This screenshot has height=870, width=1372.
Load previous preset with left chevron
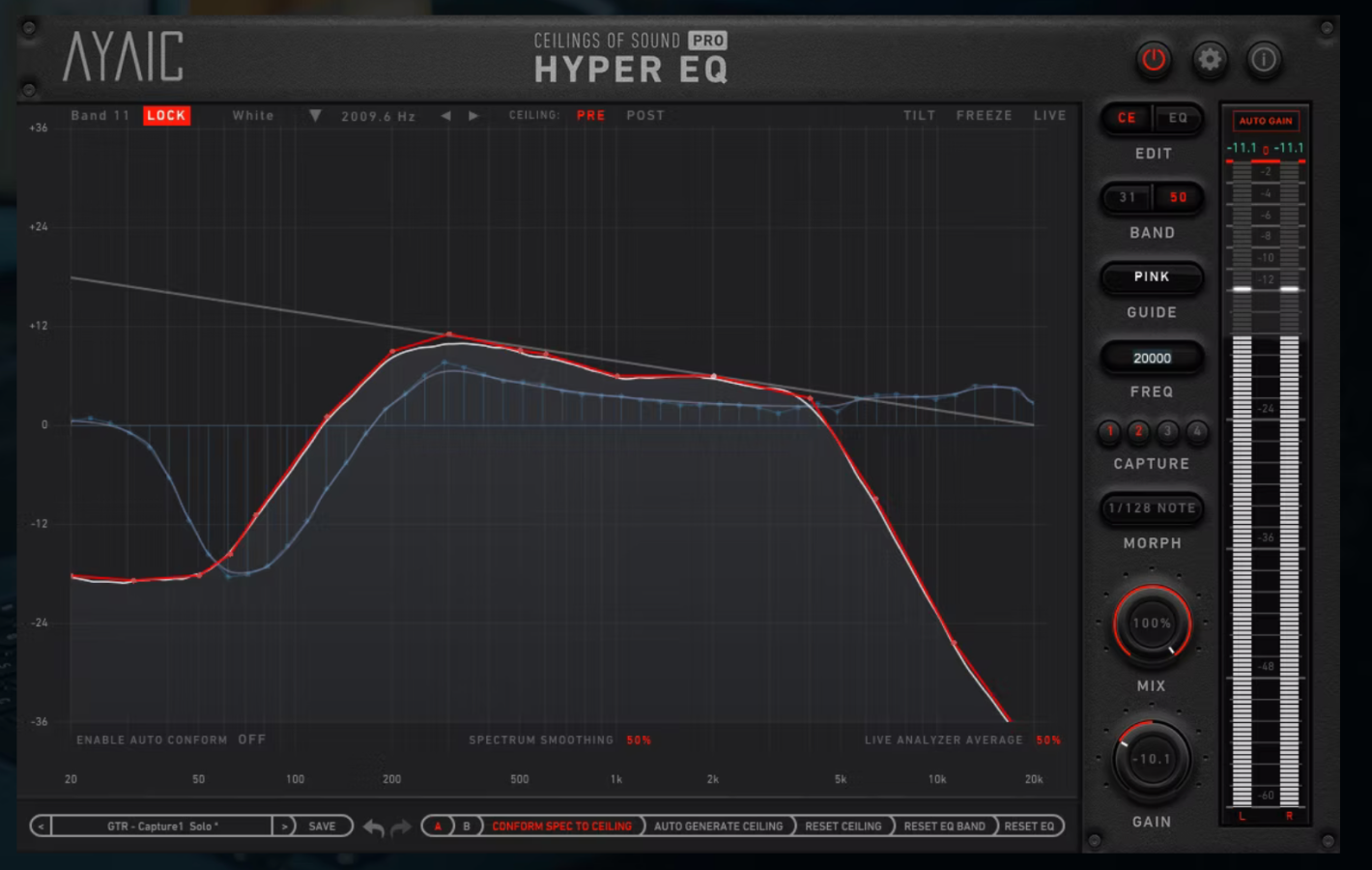41,826
